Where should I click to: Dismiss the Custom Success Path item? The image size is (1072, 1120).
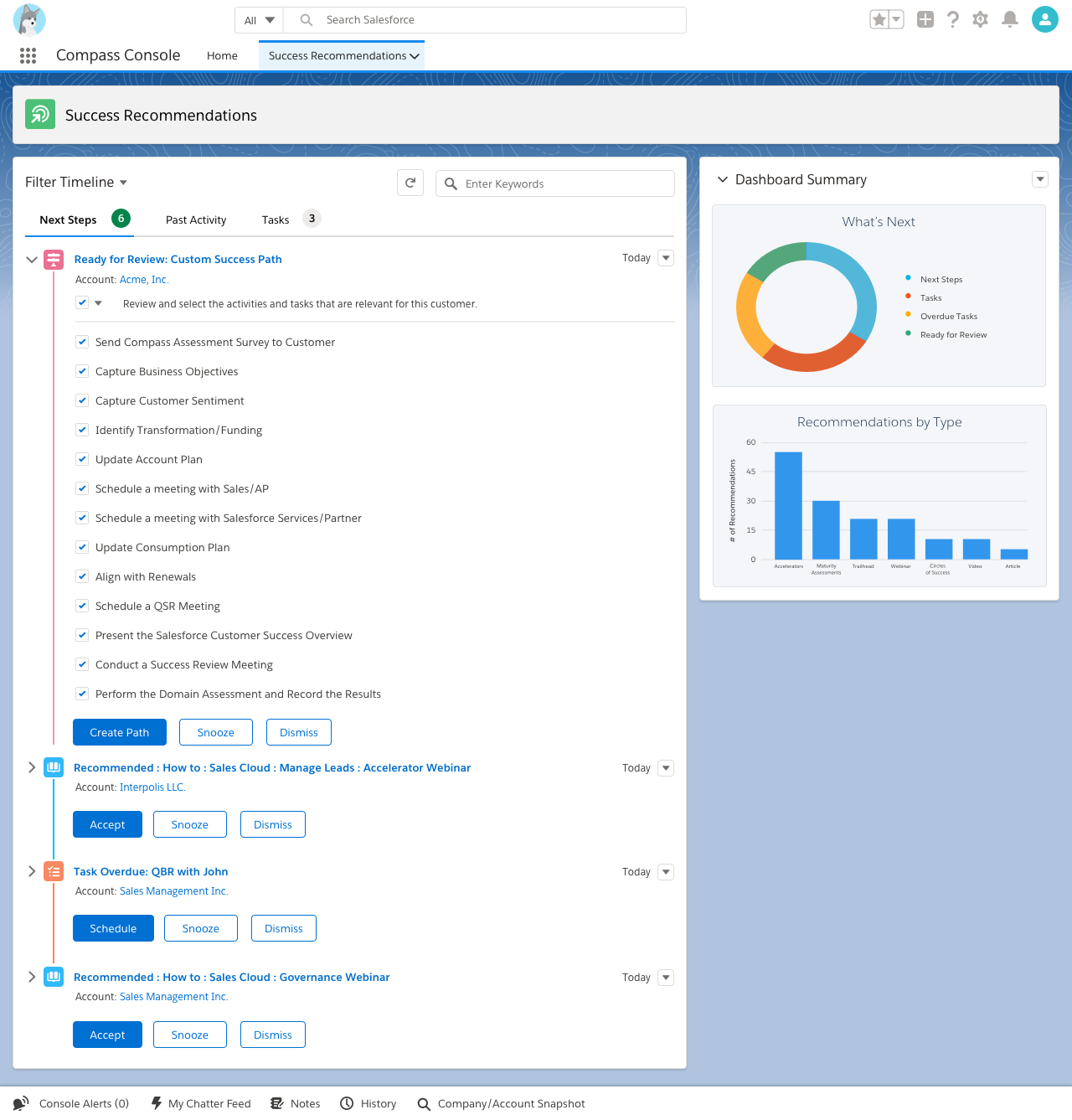pyautogui.click(x=299, y=732)
